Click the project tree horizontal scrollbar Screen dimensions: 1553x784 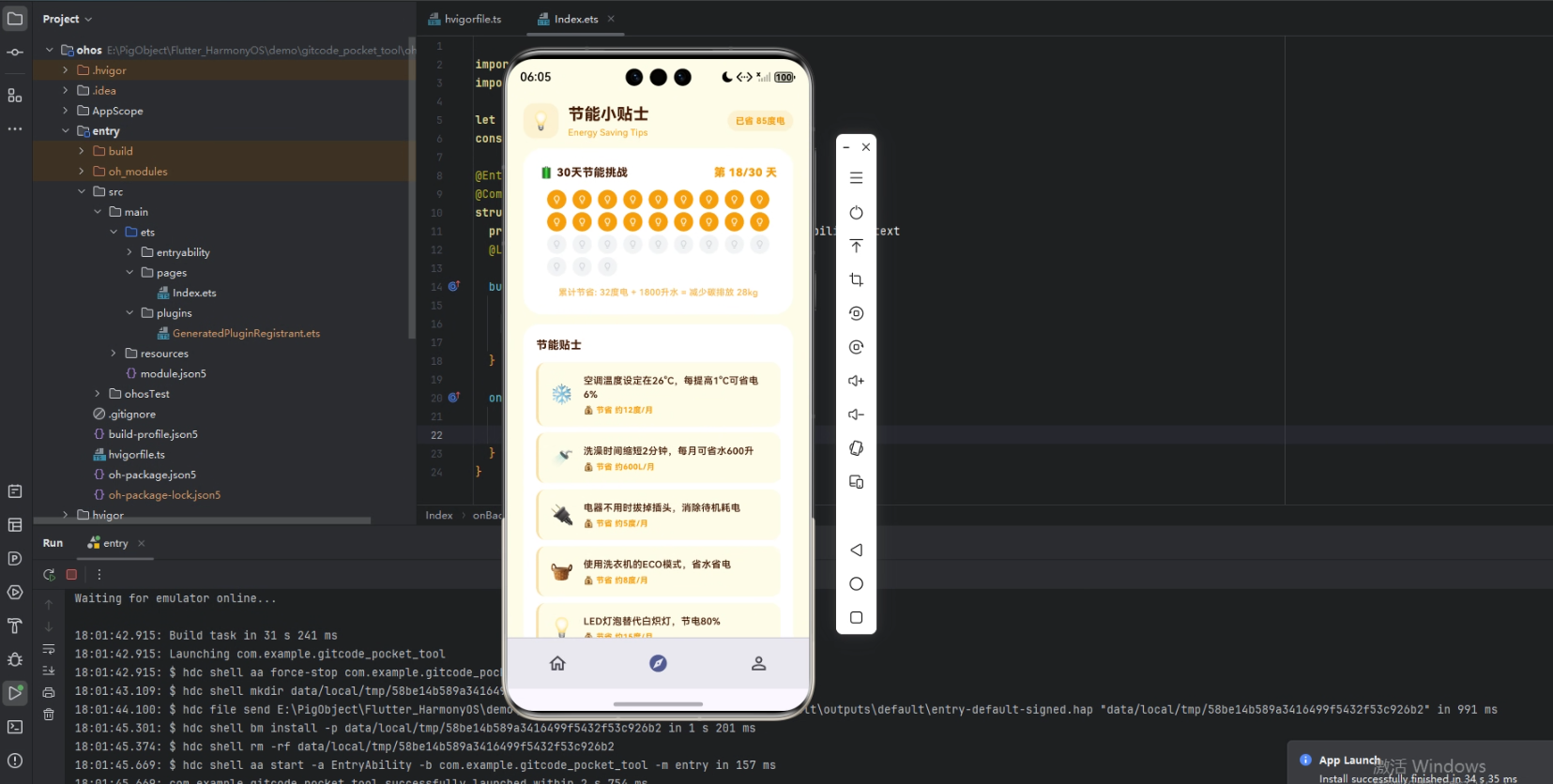[202, 520]
